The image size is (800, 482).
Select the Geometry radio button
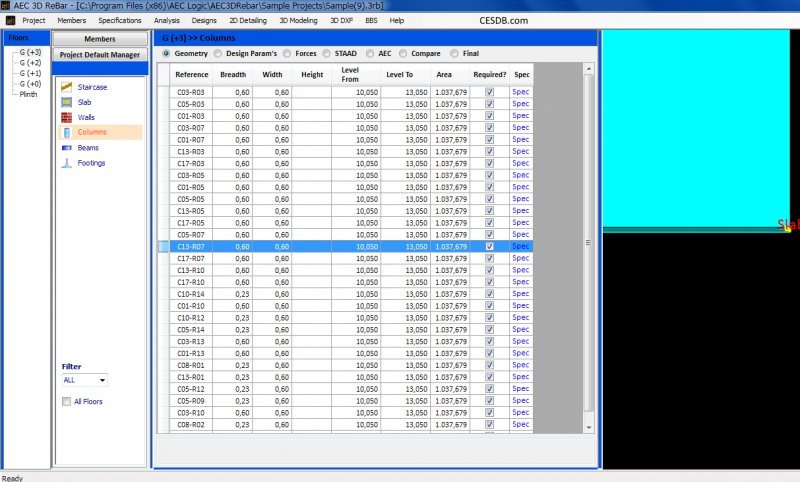pos(166,54)
